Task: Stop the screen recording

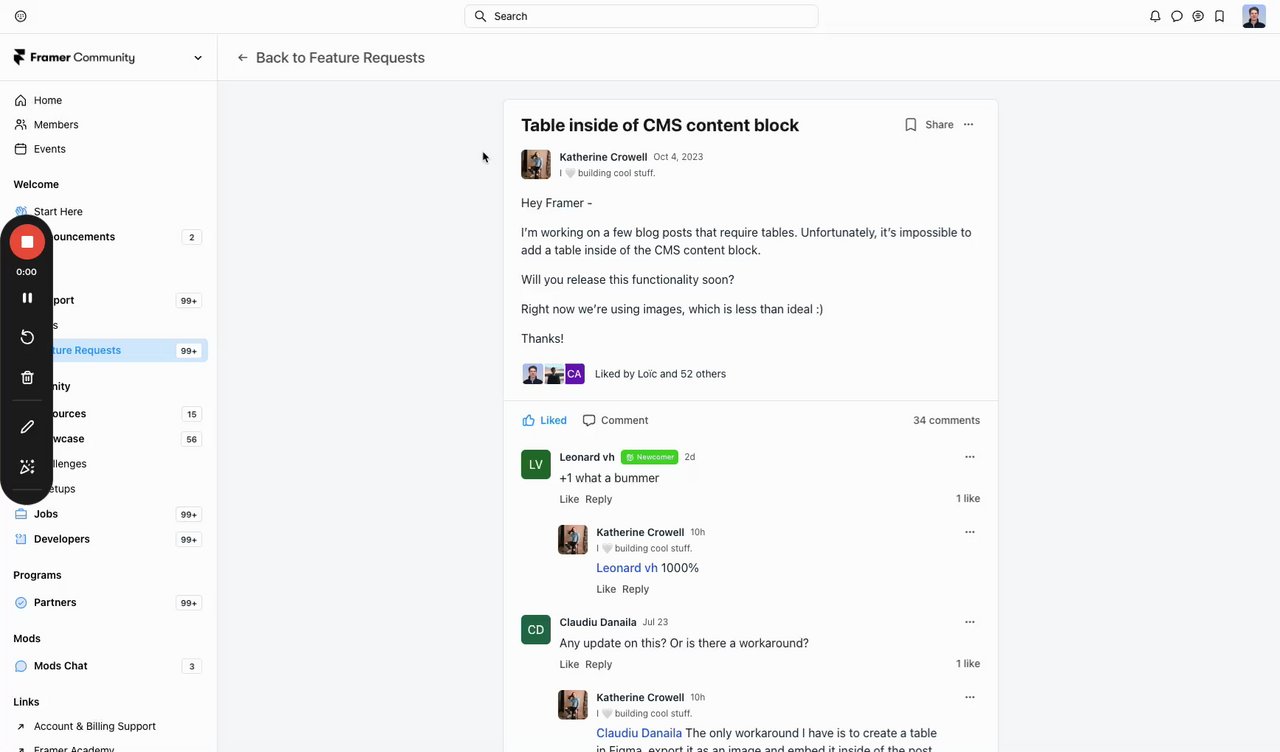Action: tap(27, 242)
